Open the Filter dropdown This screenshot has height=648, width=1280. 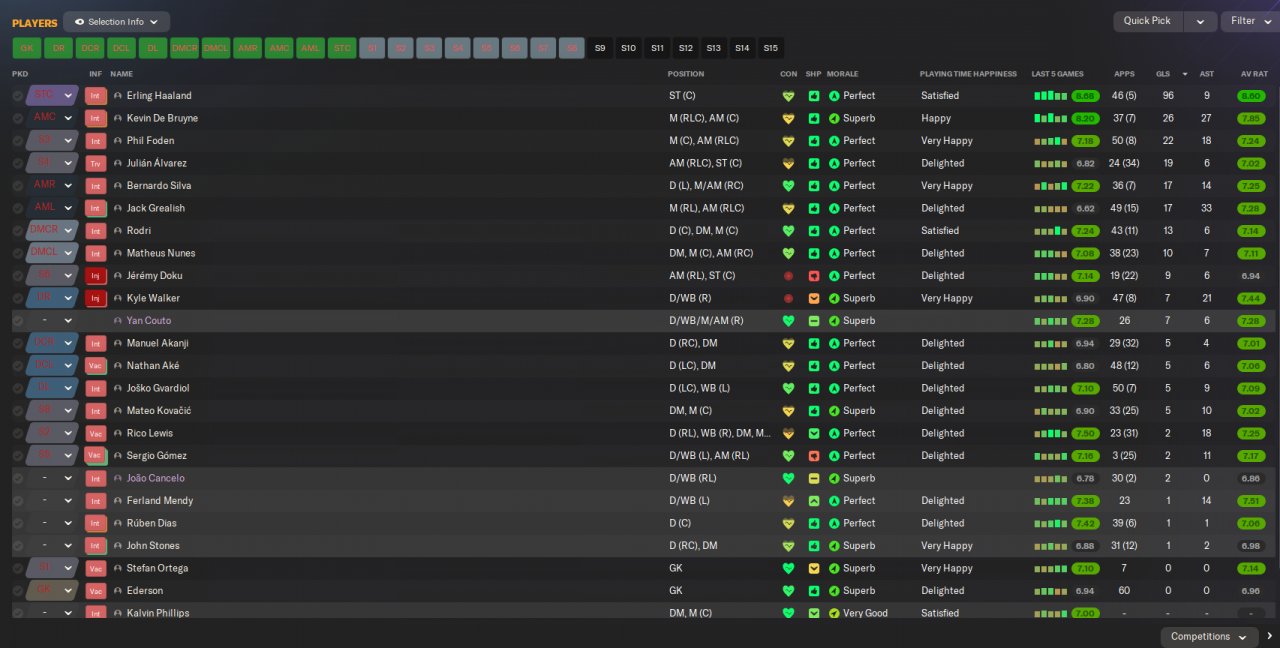(x=1250, y=21)
